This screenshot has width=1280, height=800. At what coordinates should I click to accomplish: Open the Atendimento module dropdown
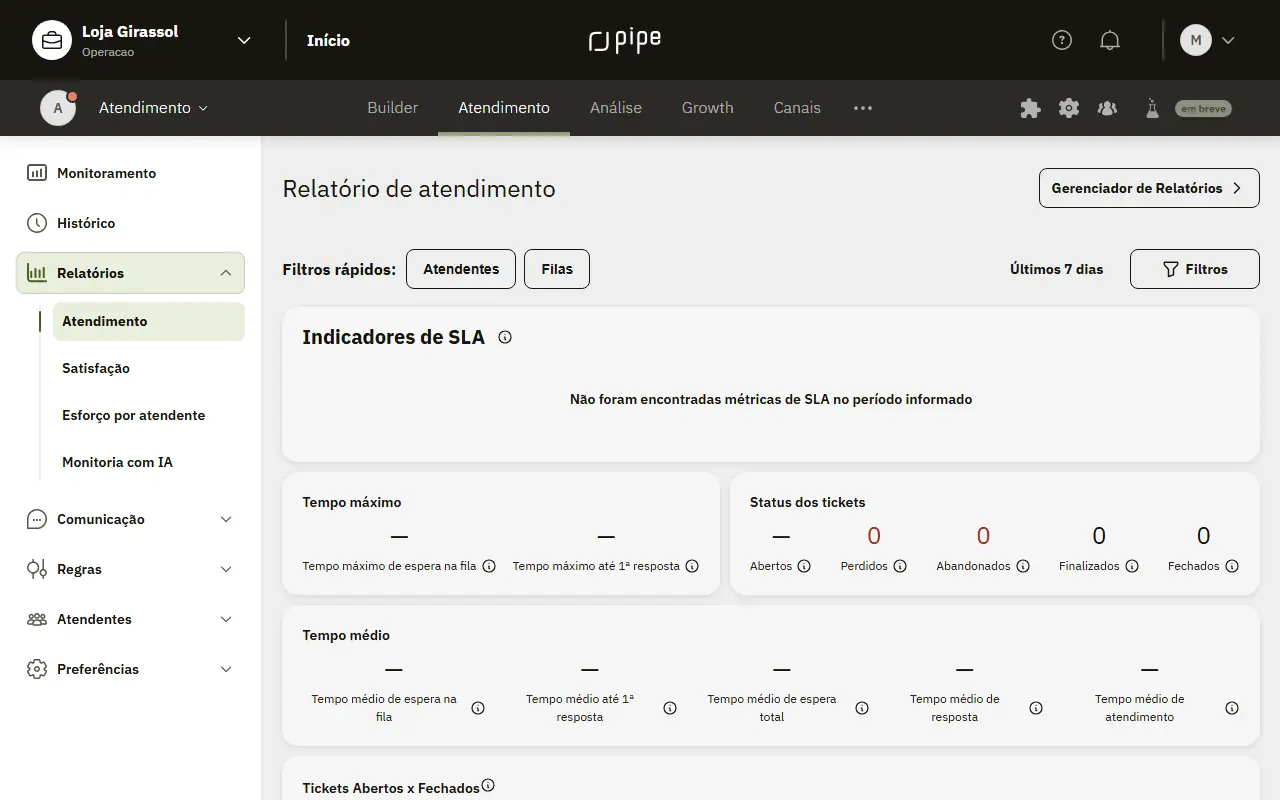(153, 108)
